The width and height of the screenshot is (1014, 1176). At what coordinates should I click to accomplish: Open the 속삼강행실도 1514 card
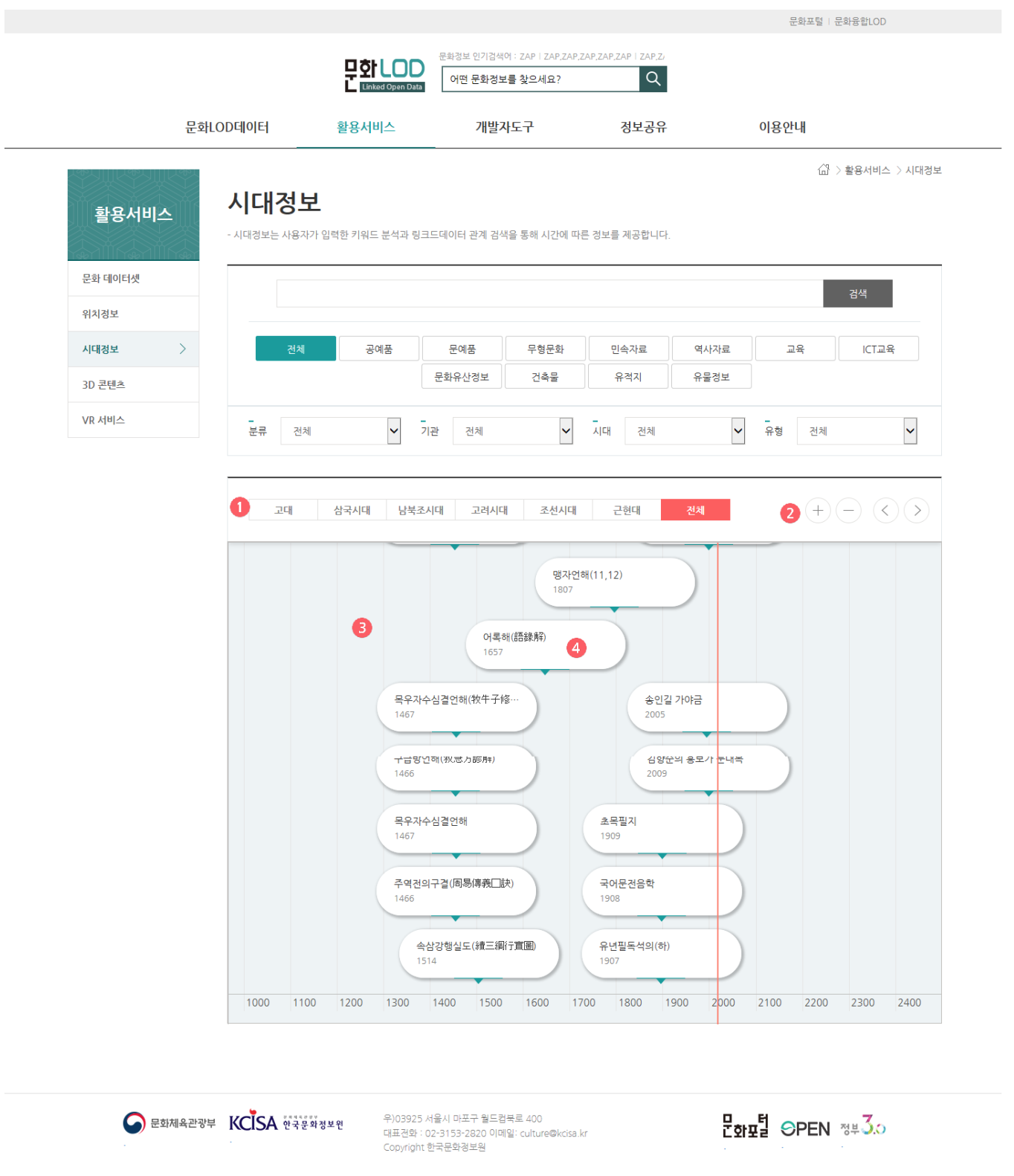coord(479,953)
